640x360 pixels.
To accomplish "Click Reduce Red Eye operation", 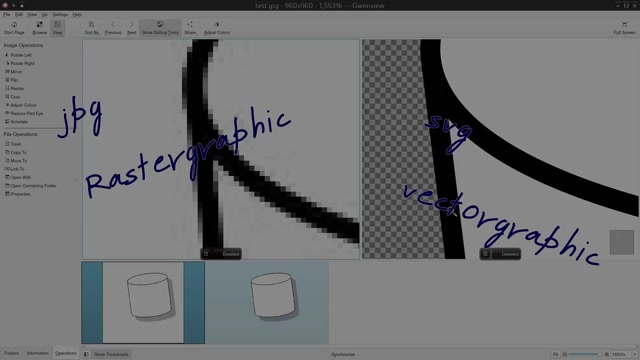I will [x=24, y=113].
